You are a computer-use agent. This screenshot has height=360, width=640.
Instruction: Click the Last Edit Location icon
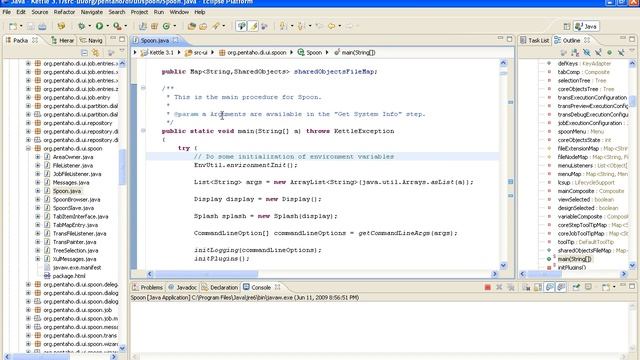coord(320,27)
